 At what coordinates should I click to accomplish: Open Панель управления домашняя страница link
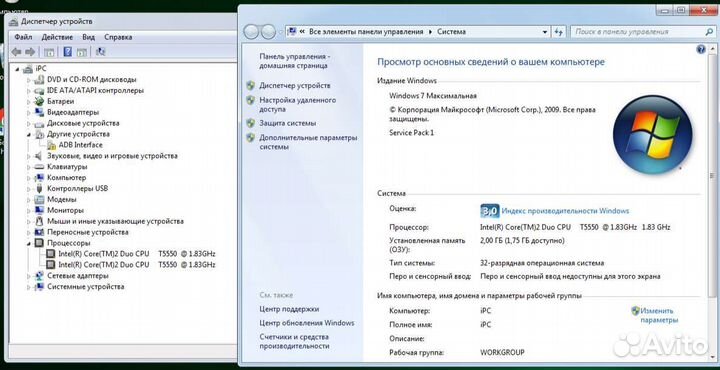(294, 61)
